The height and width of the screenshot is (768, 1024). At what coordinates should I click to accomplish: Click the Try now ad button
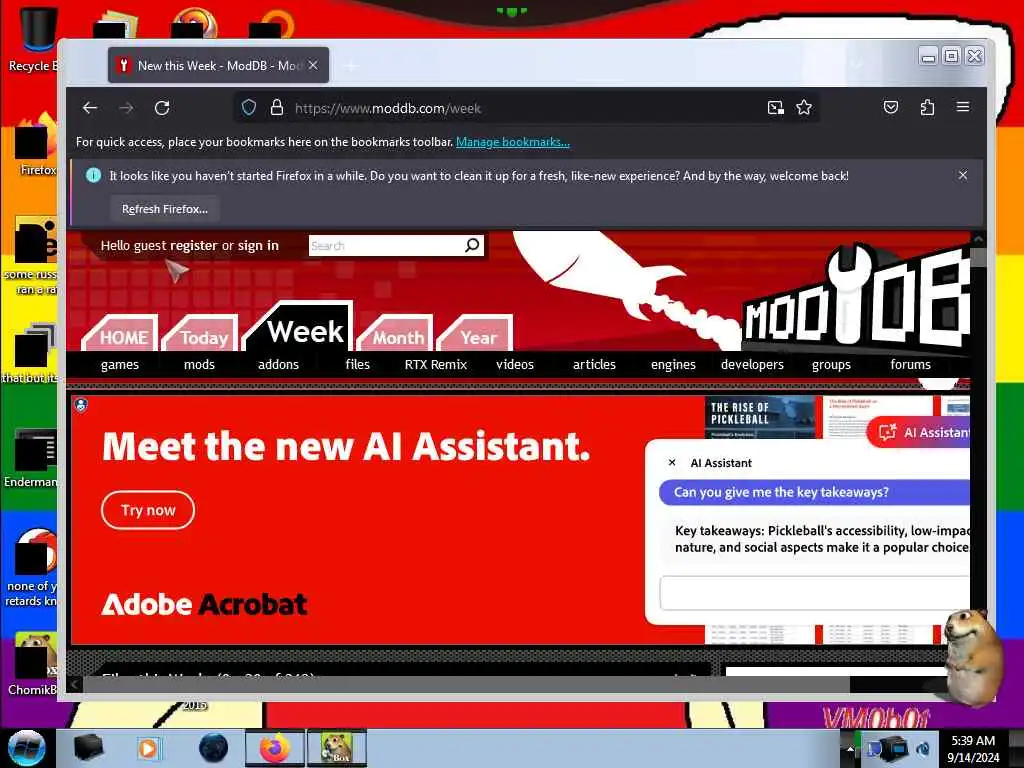148,510
